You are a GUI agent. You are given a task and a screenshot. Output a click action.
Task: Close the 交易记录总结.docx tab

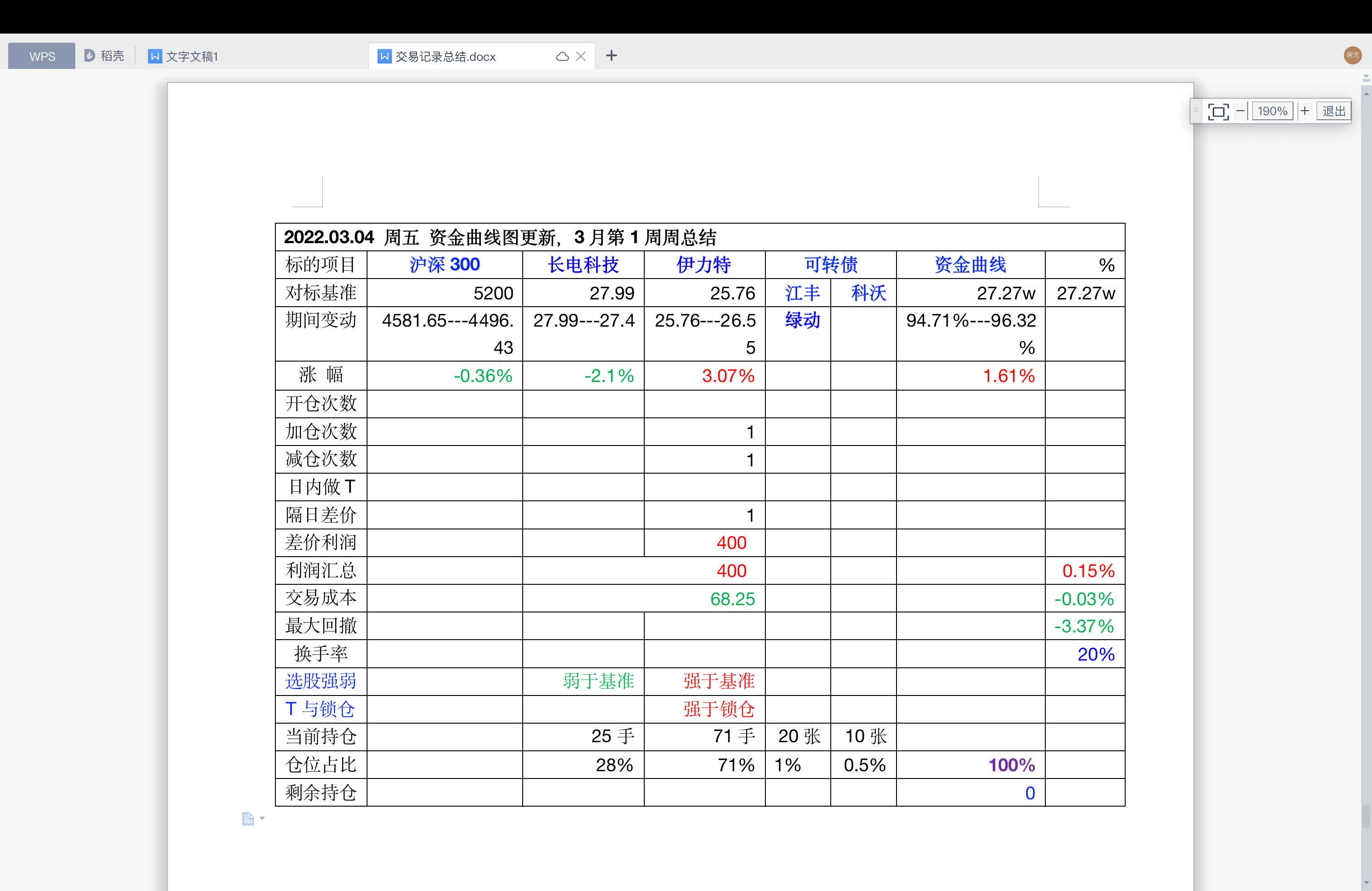pos(580,56)
